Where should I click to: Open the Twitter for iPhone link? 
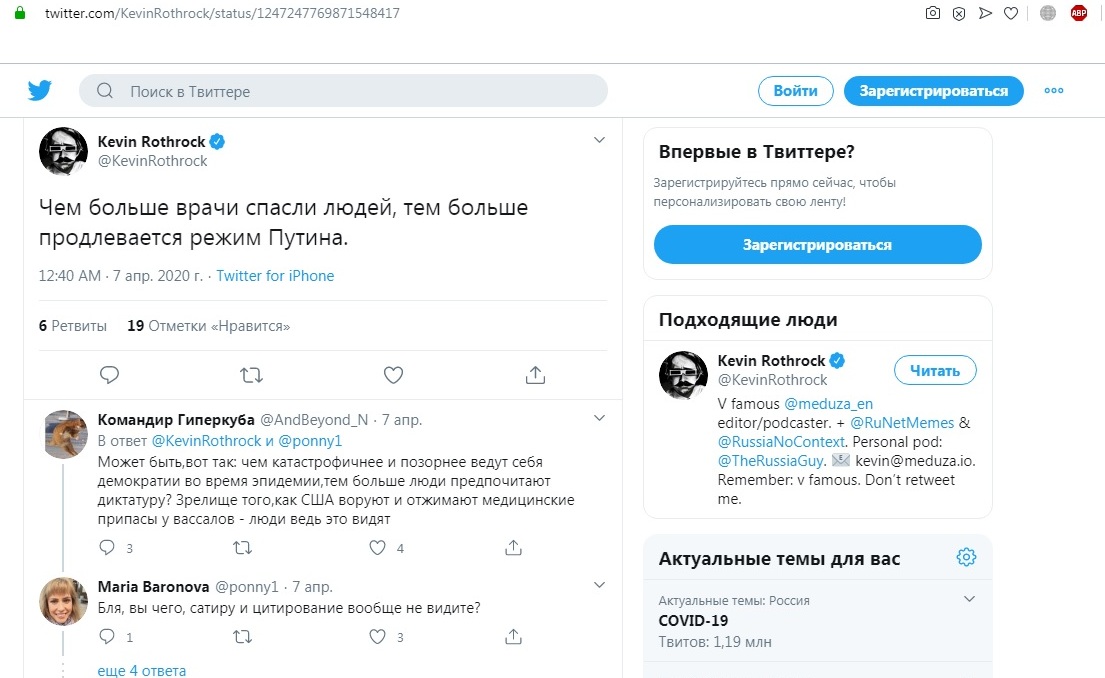[x=275, y=276]
